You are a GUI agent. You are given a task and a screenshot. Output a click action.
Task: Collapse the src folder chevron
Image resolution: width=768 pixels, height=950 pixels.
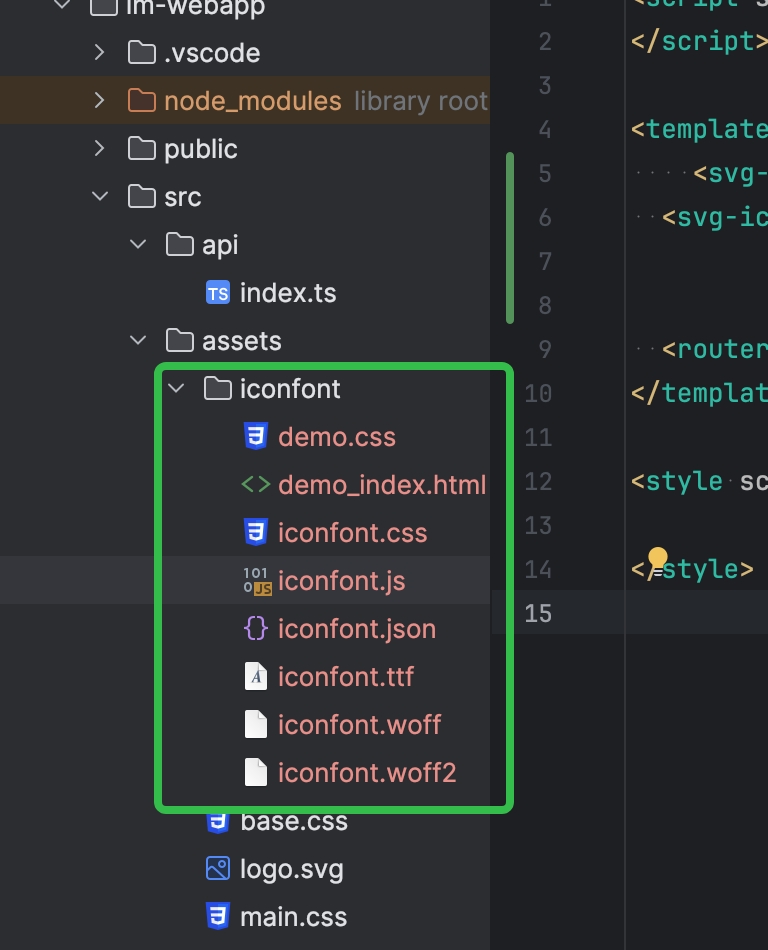click(x=100, y=196)
